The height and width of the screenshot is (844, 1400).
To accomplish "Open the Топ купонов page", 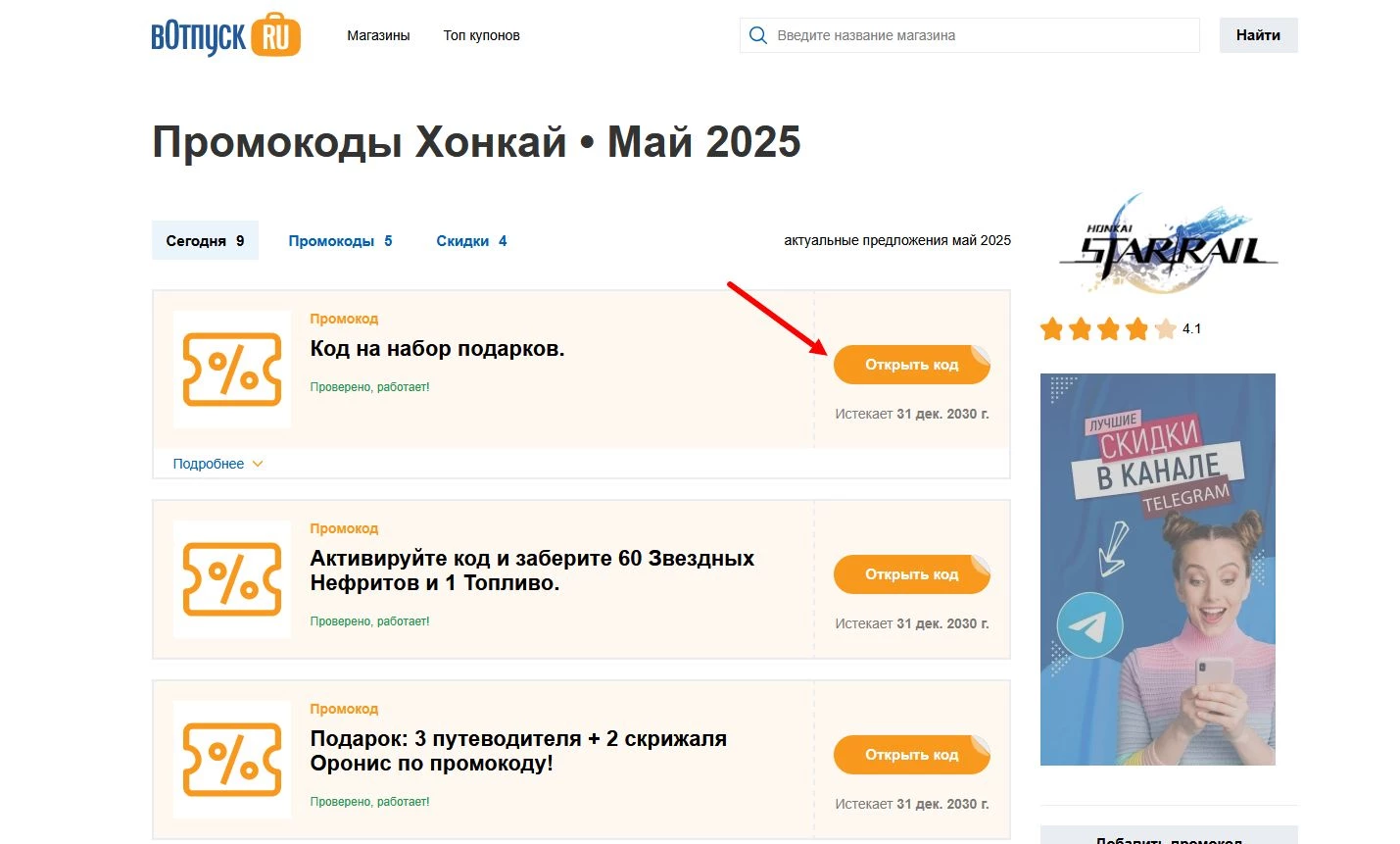I will tap(481, 34).
